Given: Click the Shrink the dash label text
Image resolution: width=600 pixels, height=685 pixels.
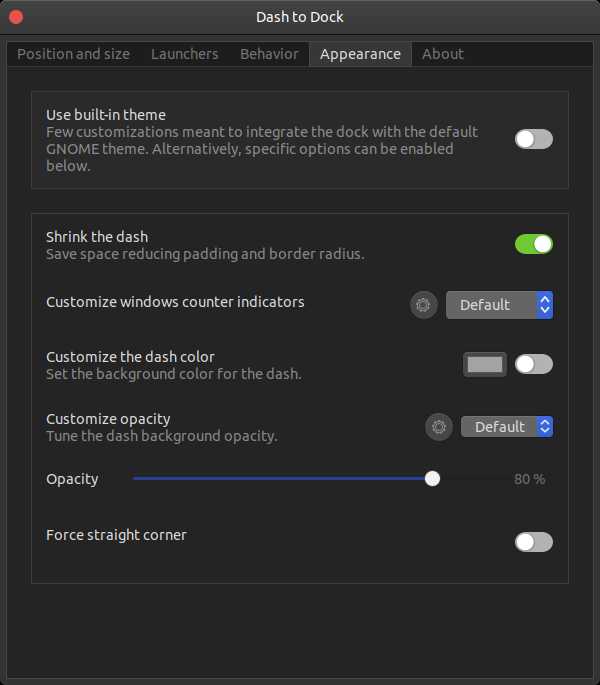Looking at the screenshot, I should click(x=97, y=237).
